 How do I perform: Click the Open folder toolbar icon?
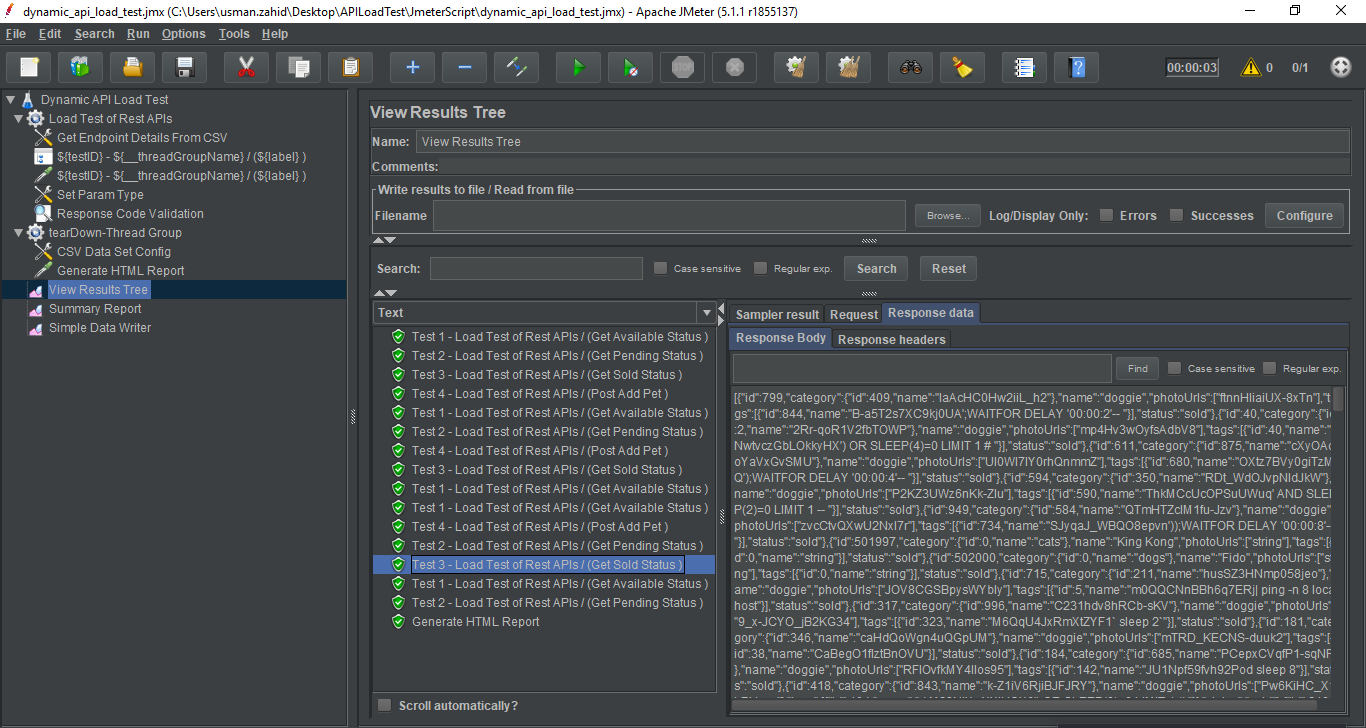132,67
